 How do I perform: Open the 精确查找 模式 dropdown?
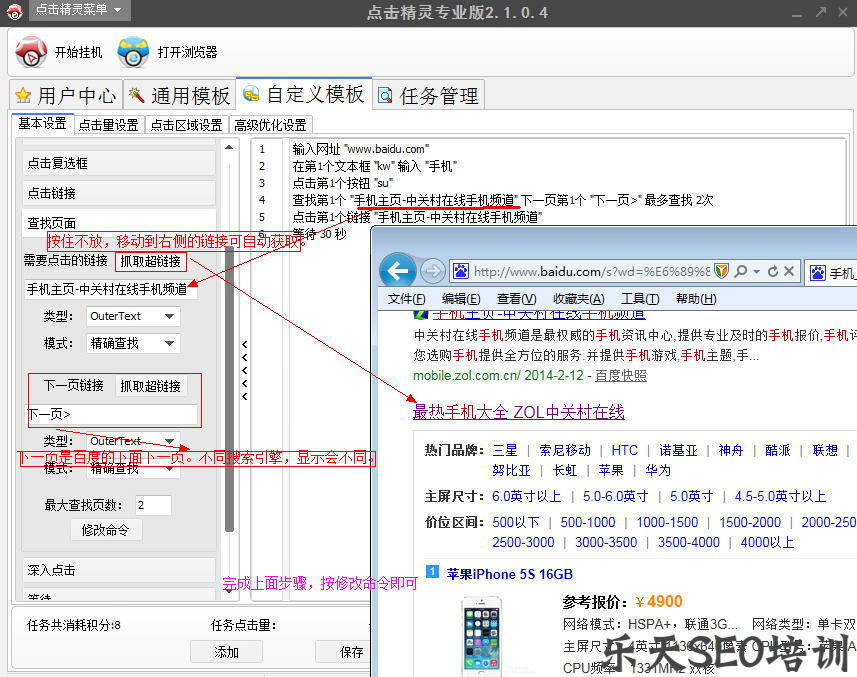point(133,343)
